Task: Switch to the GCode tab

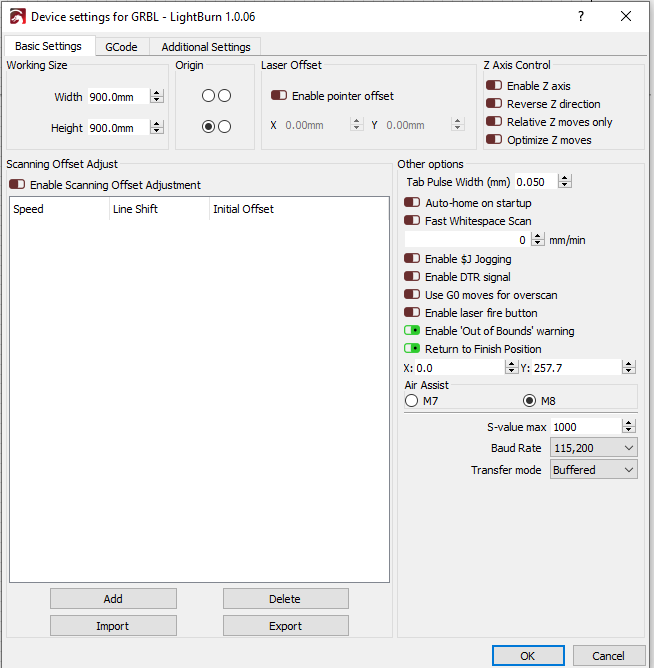Action: (121, 47)
